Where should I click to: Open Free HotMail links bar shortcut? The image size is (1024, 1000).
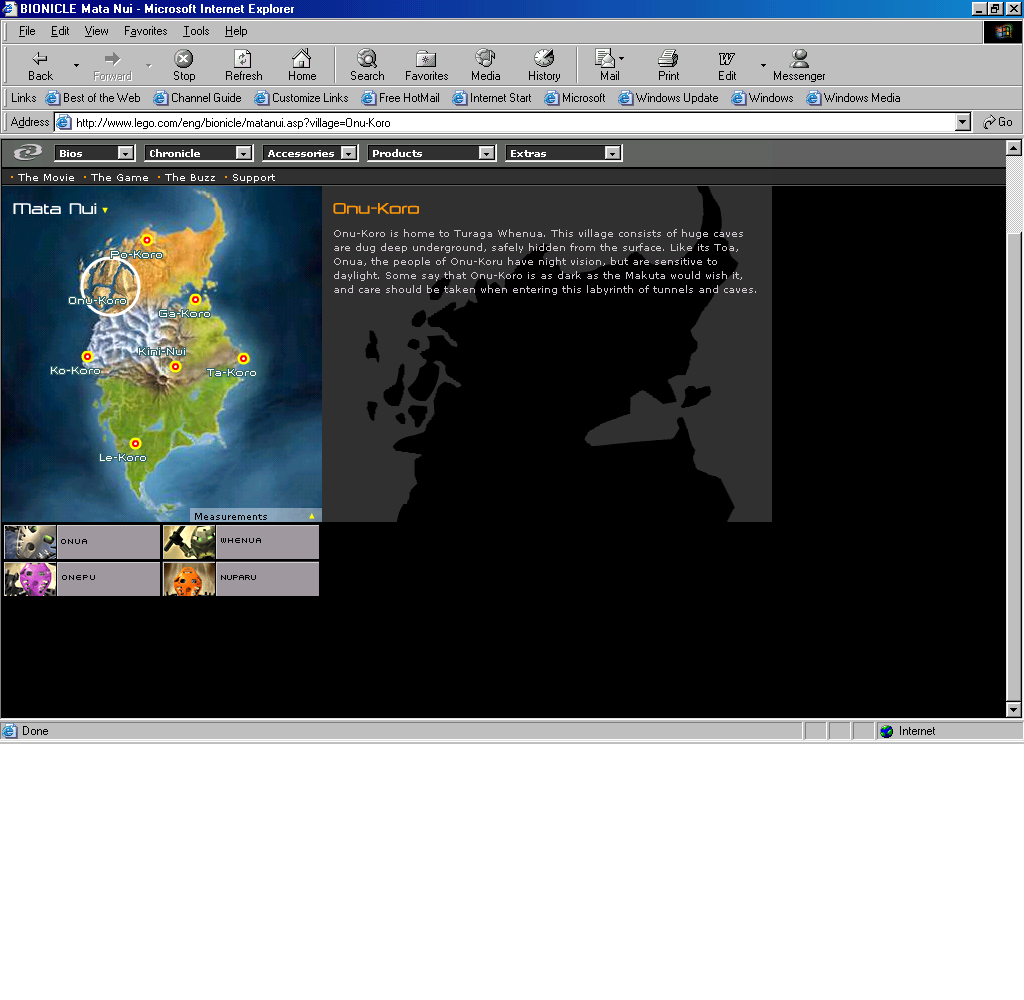(x=401, y=98)
